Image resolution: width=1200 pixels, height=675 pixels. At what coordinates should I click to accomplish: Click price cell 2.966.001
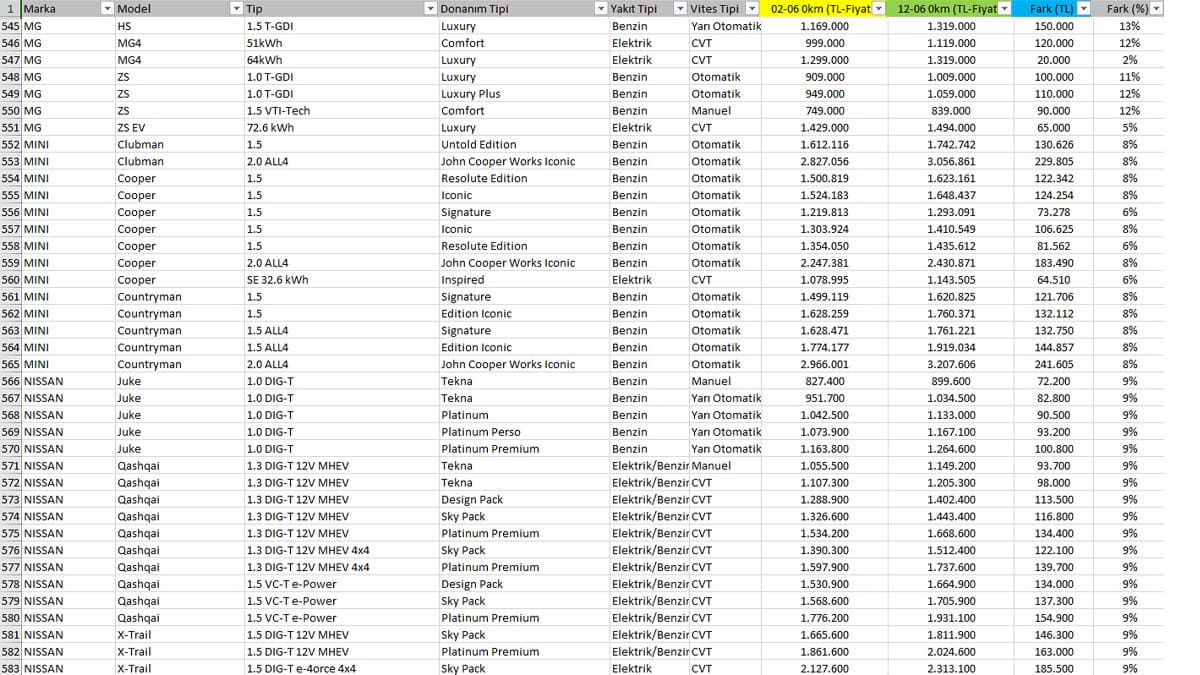click(825, 364)
